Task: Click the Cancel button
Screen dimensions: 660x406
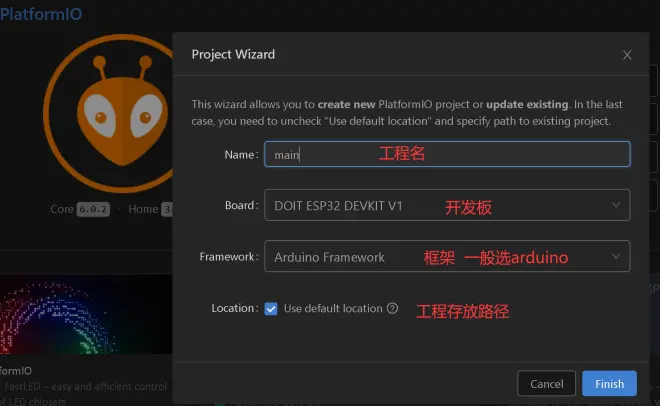Action: (546, 383)
